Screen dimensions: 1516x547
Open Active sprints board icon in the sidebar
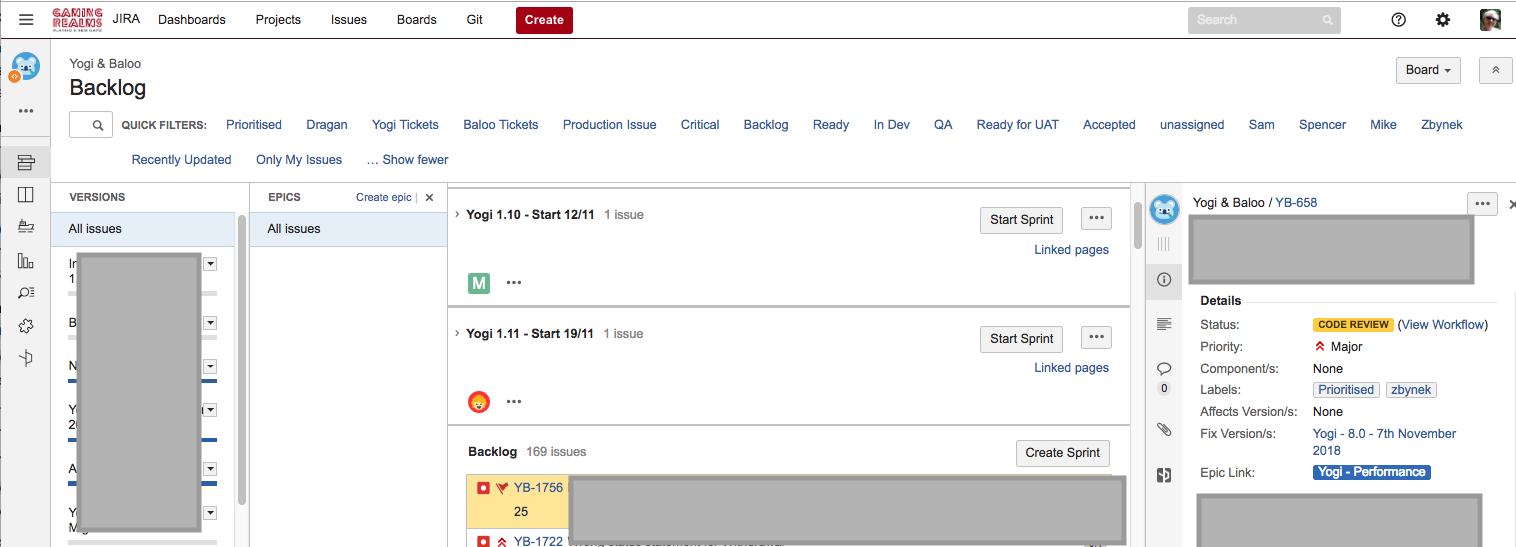(26, 194)
